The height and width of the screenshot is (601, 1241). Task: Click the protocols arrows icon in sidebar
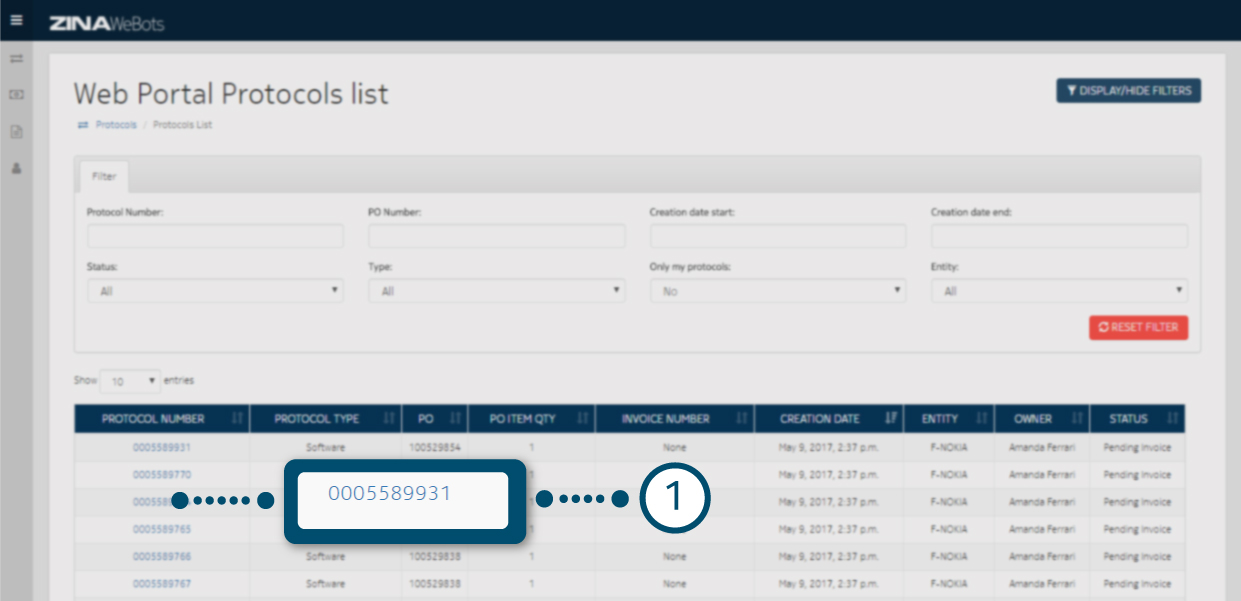pyautogui.click(x=16, y=59)
